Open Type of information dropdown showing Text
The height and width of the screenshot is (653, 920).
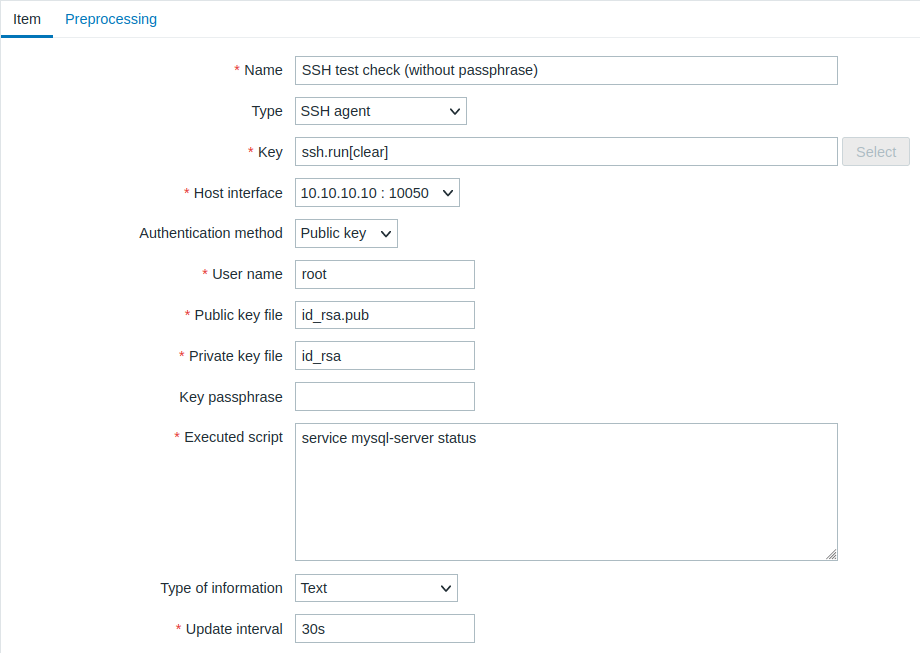[x=376, y=588]
